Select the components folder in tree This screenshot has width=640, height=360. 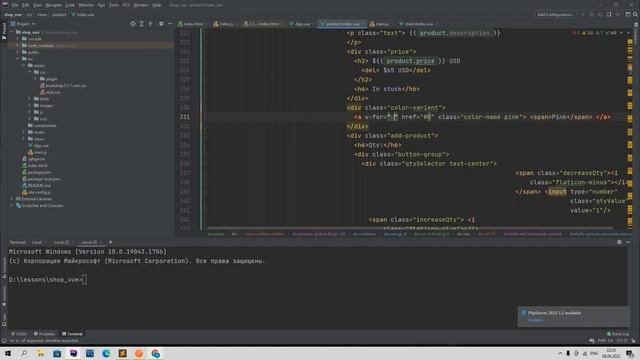42,125
